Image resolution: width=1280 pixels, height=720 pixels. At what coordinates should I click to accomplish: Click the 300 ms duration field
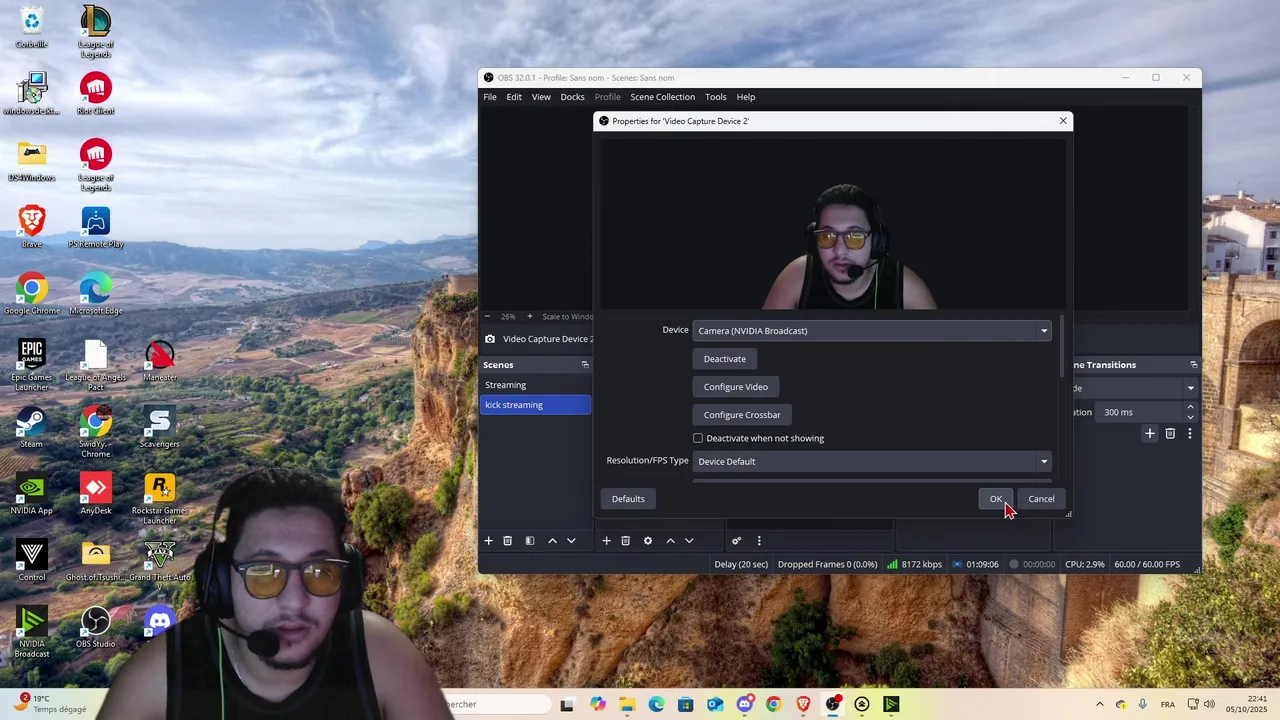1140,412
